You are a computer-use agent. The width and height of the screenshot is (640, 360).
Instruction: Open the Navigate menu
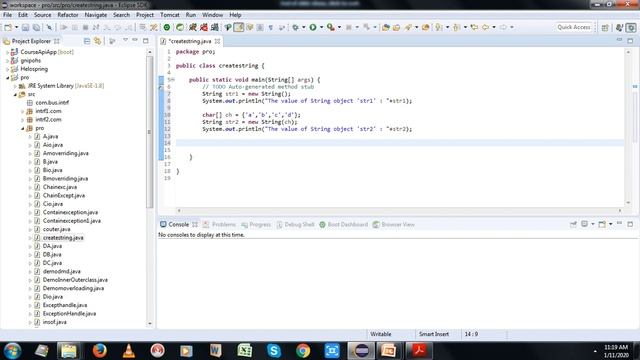coord(96,15)
